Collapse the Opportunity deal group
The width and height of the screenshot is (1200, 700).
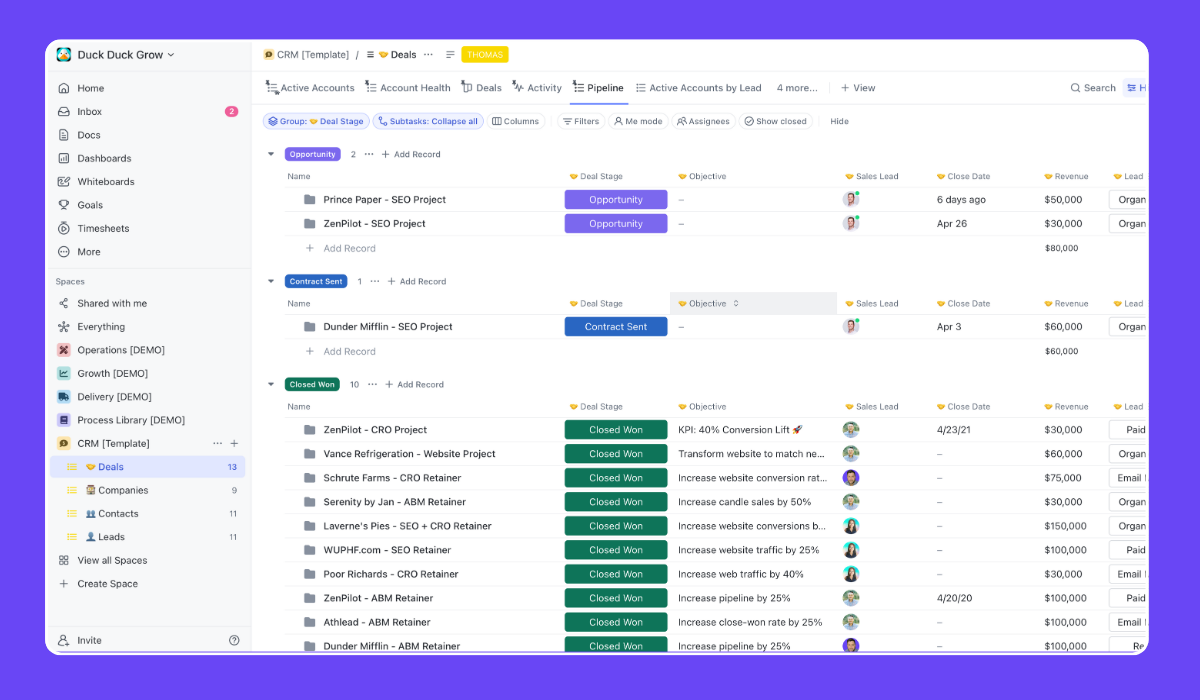(271, 154)
